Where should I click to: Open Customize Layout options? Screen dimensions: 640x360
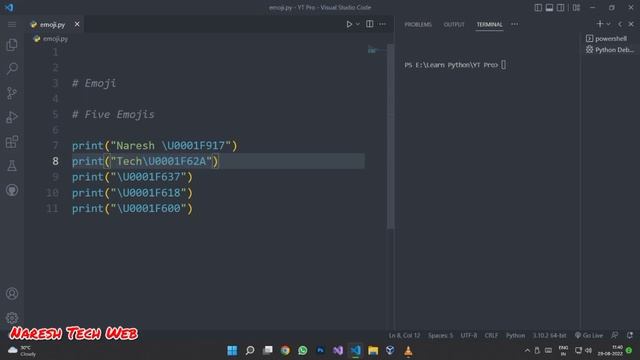coord(576,7)
